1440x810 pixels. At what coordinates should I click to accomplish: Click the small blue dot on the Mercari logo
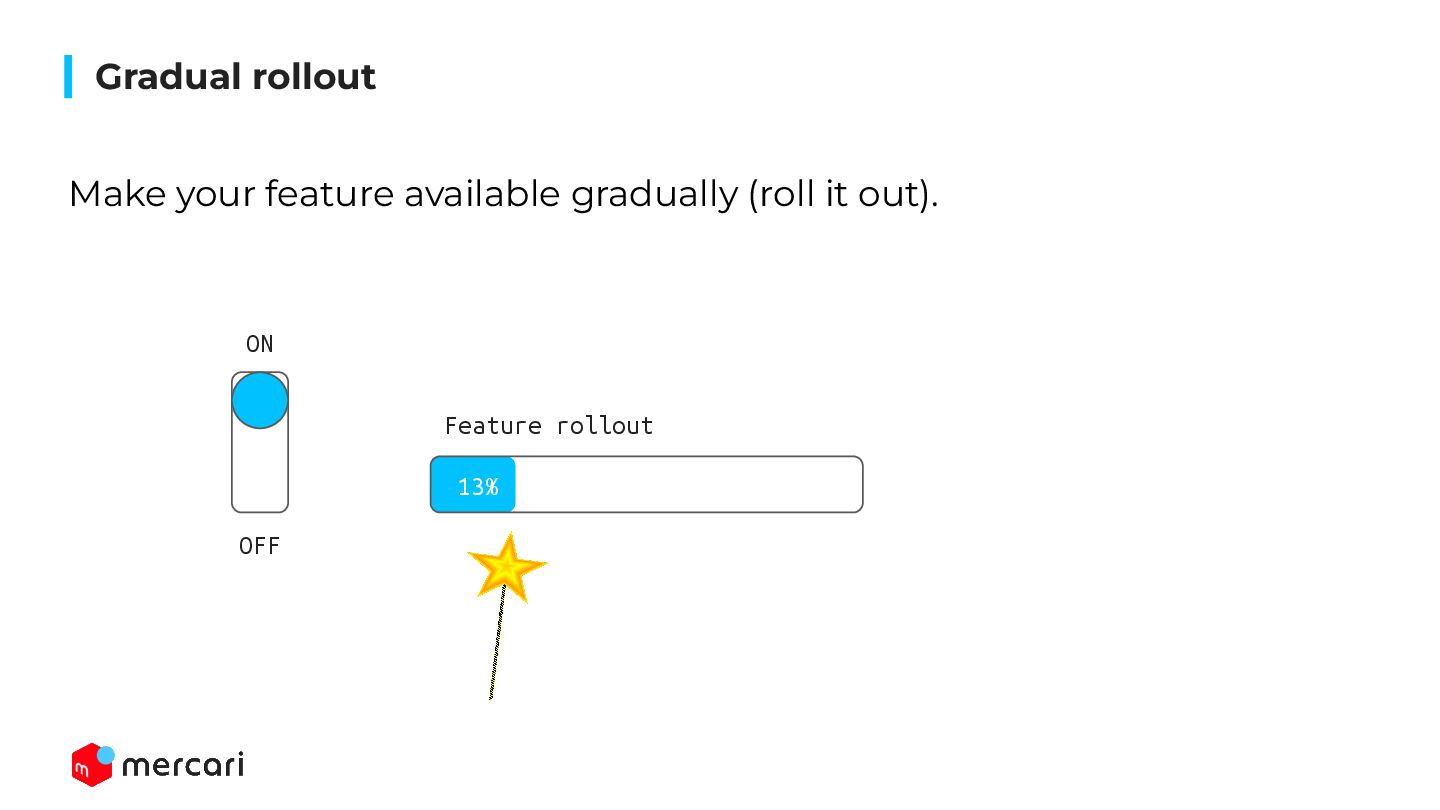(x=105, y=755)
